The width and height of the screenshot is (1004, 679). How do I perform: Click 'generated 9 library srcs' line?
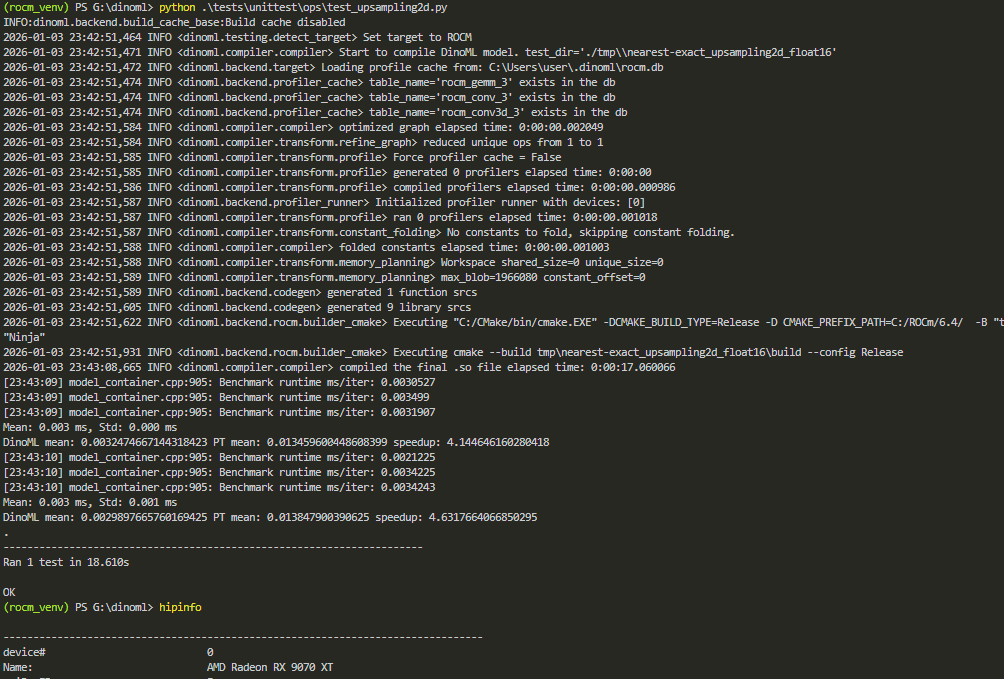click(399, 307)
